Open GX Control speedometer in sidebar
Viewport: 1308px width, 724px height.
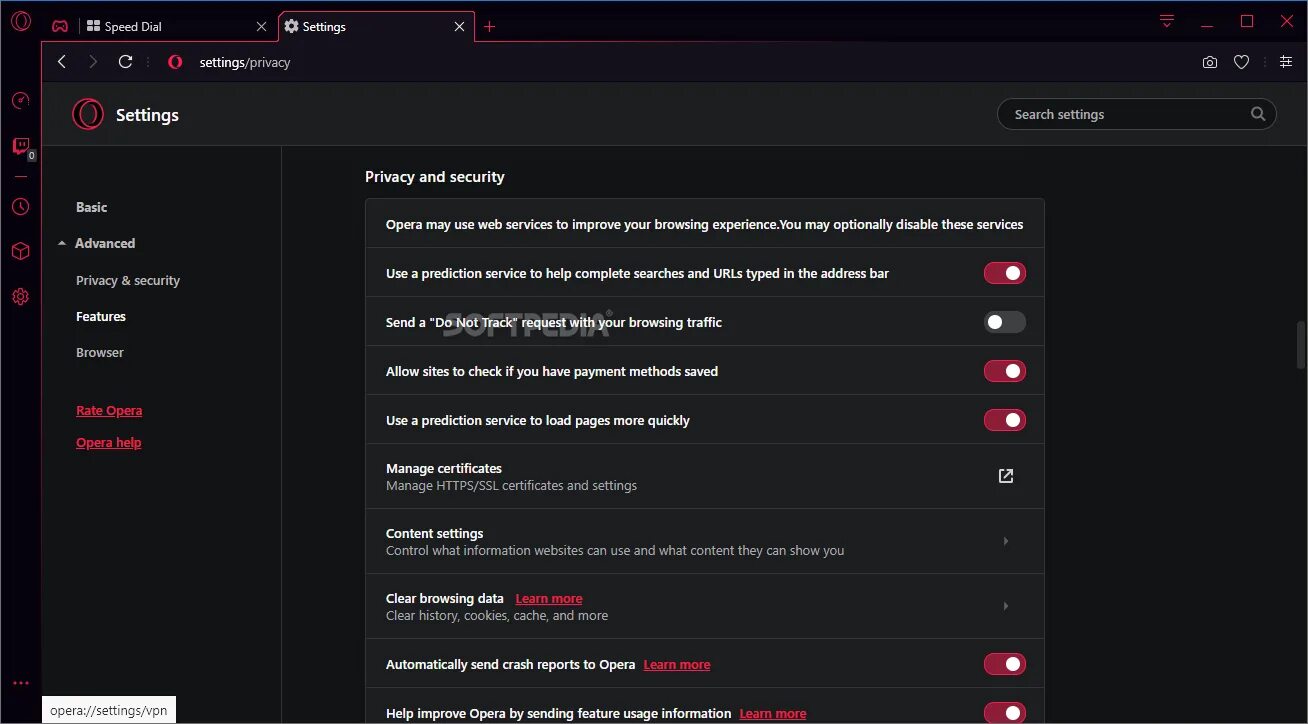(x=21, y=100)
